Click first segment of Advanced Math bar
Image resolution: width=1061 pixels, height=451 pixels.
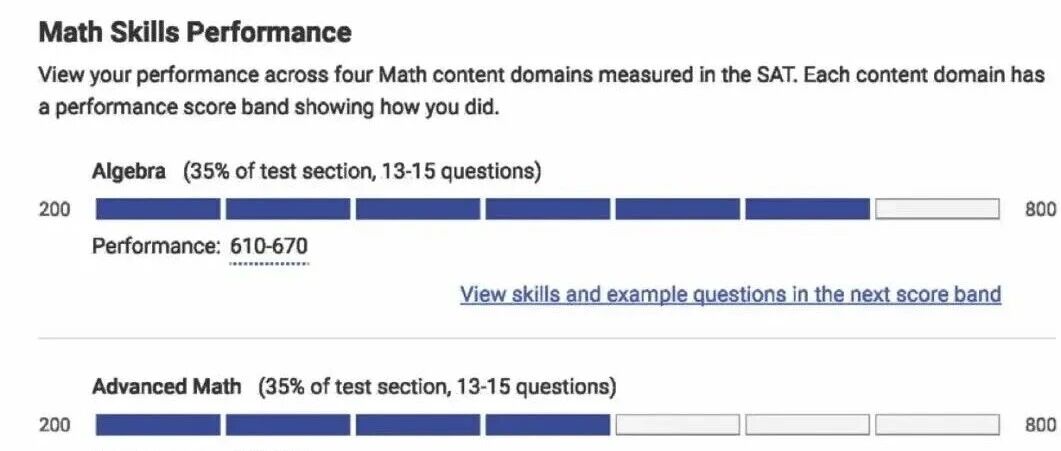click(x=158, y=425)
